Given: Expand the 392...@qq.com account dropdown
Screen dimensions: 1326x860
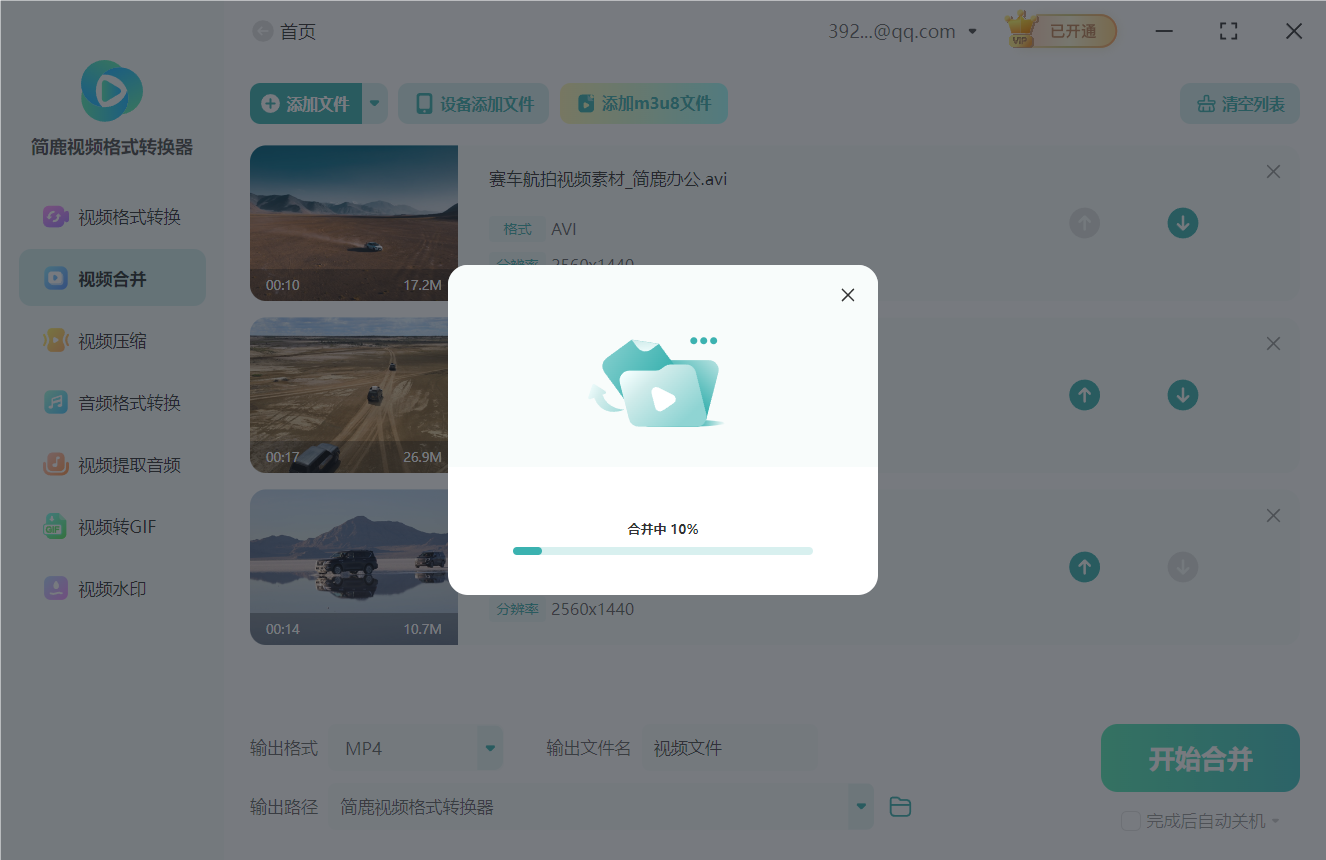Looking at the screenshot, I should pos(971,31).
